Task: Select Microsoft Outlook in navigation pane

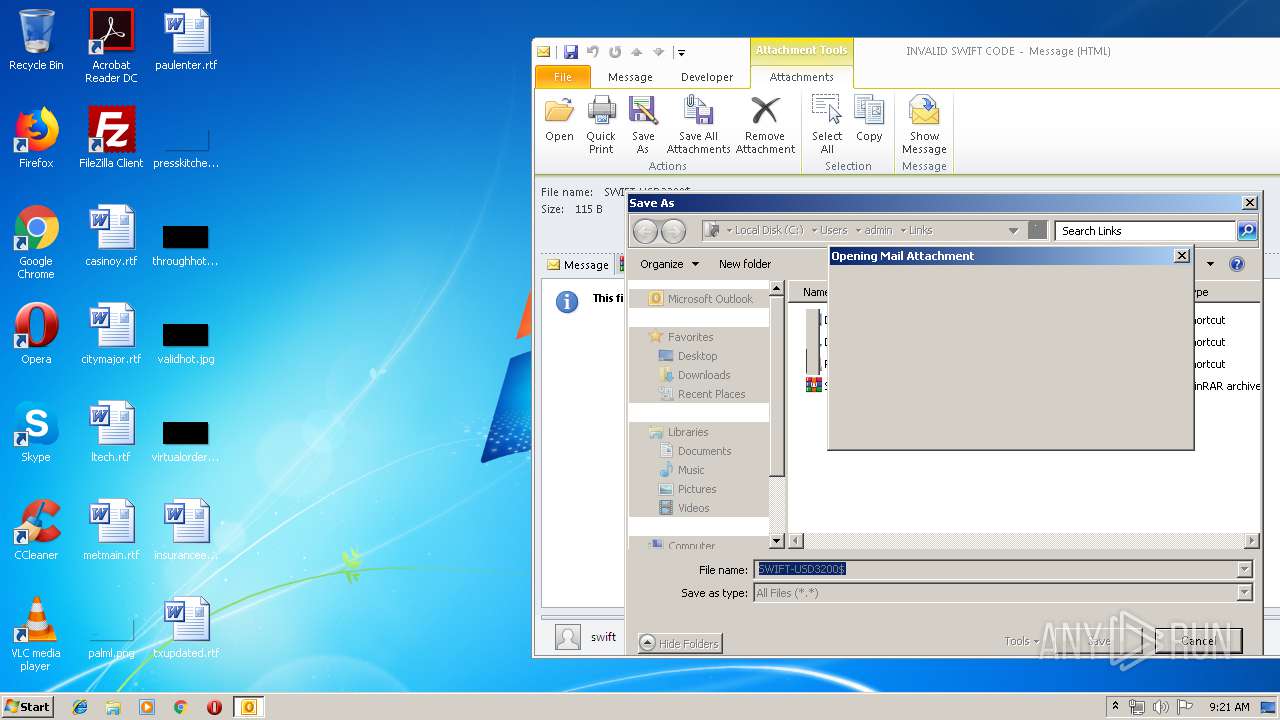Action: 700,299
